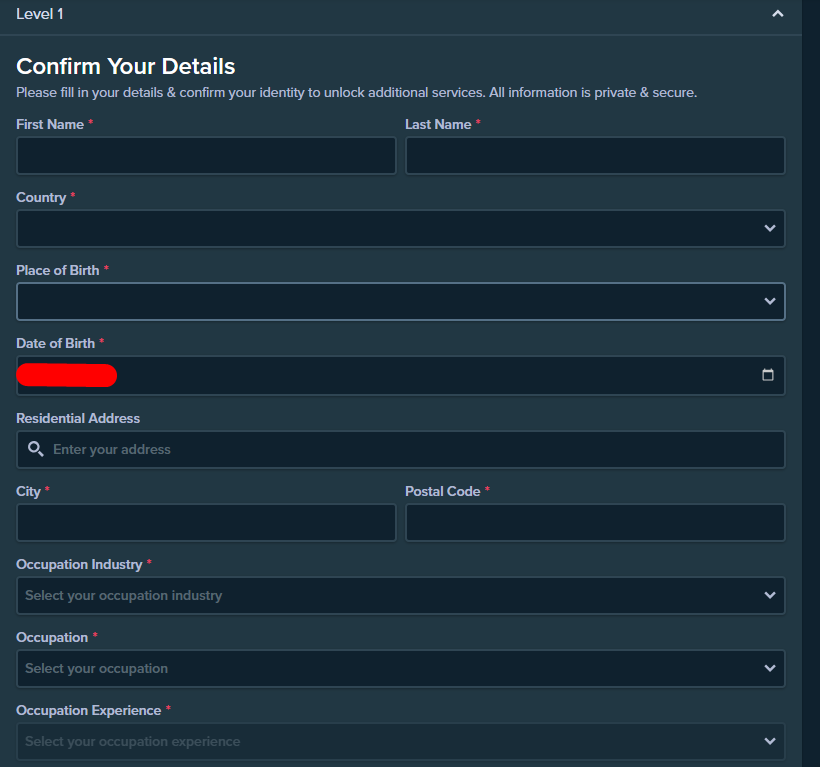Click the Postal Code input box
This screenshot has height=767, width=820.
(x=595, y=522)
